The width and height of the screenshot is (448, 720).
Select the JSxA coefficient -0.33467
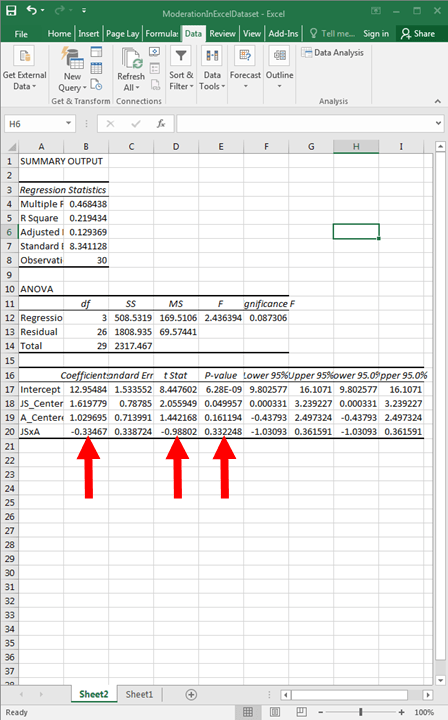point(86,432)
